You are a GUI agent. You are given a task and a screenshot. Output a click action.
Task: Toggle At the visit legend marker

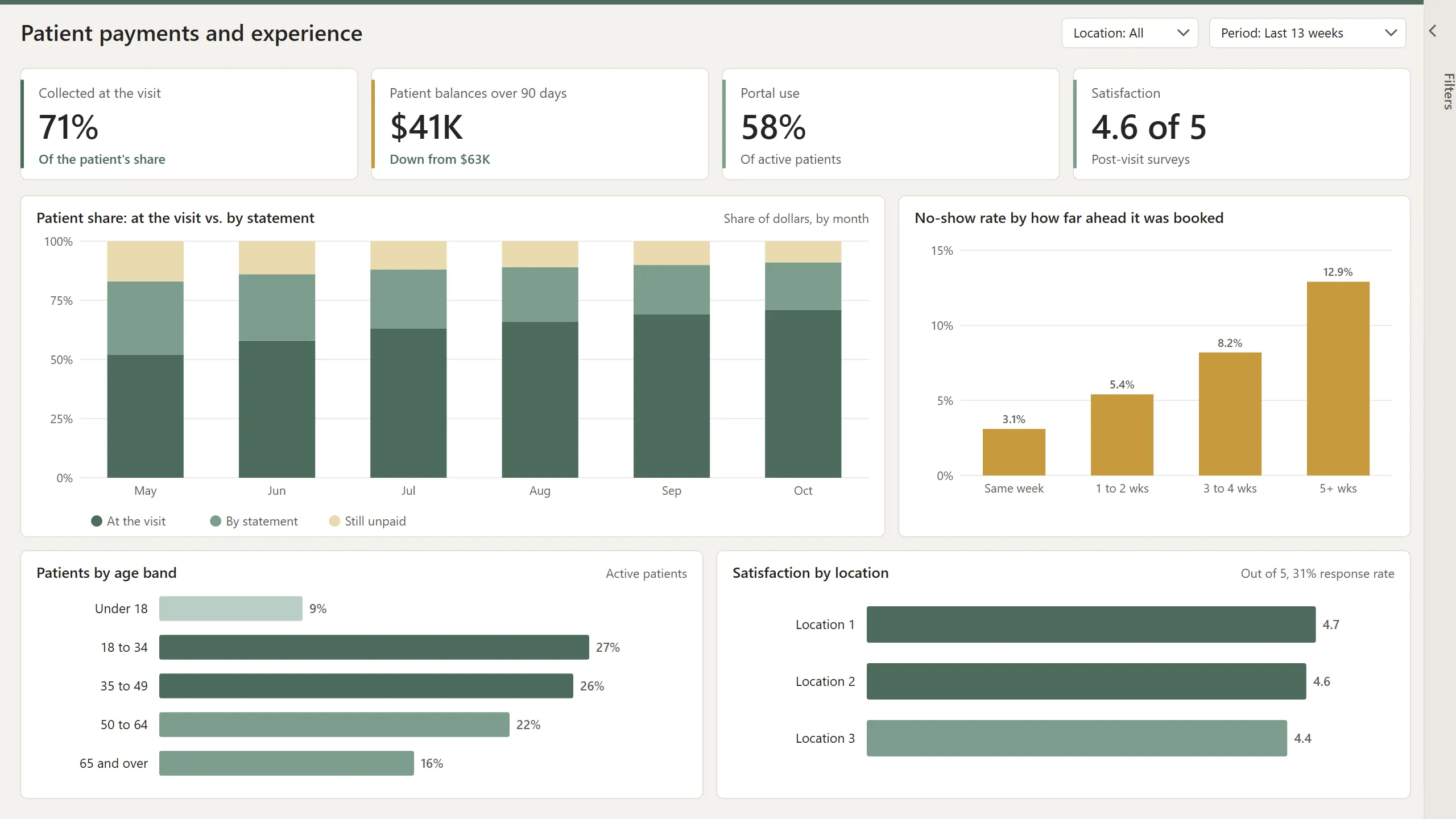click(x=97, y=521)
